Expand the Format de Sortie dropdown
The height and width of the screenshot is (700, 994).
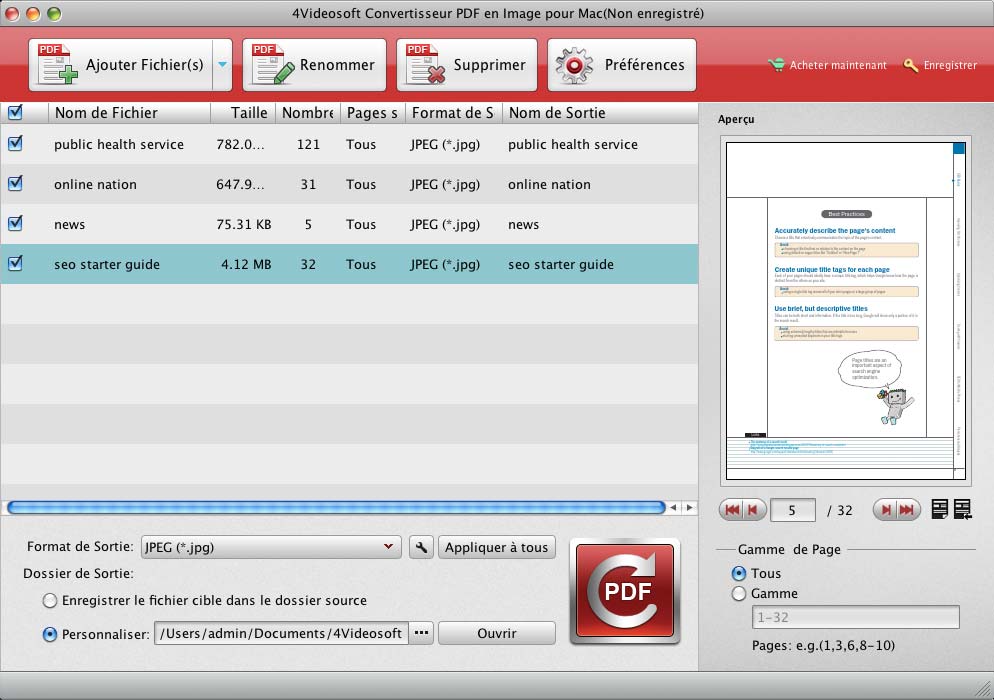click(x=388, y=547)
